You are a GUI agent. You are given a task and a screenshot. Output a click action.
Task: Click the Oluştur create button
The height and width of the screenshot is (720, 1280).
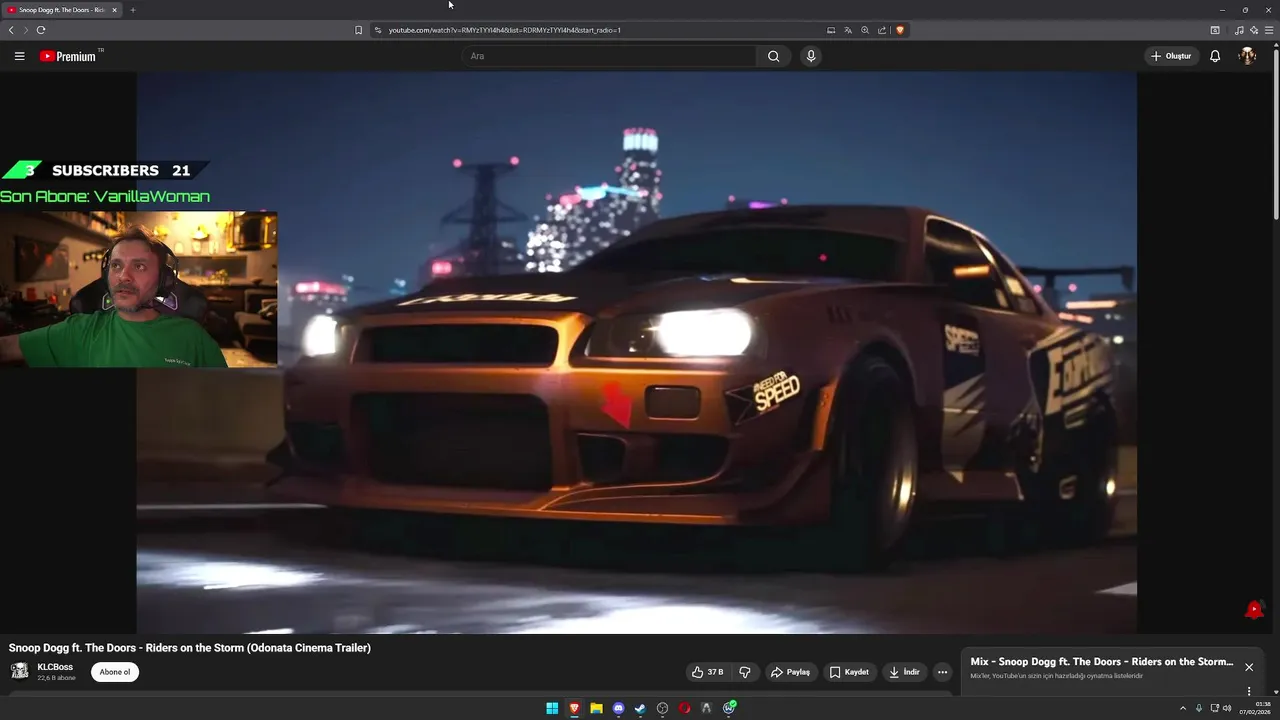click(1171, 56)
